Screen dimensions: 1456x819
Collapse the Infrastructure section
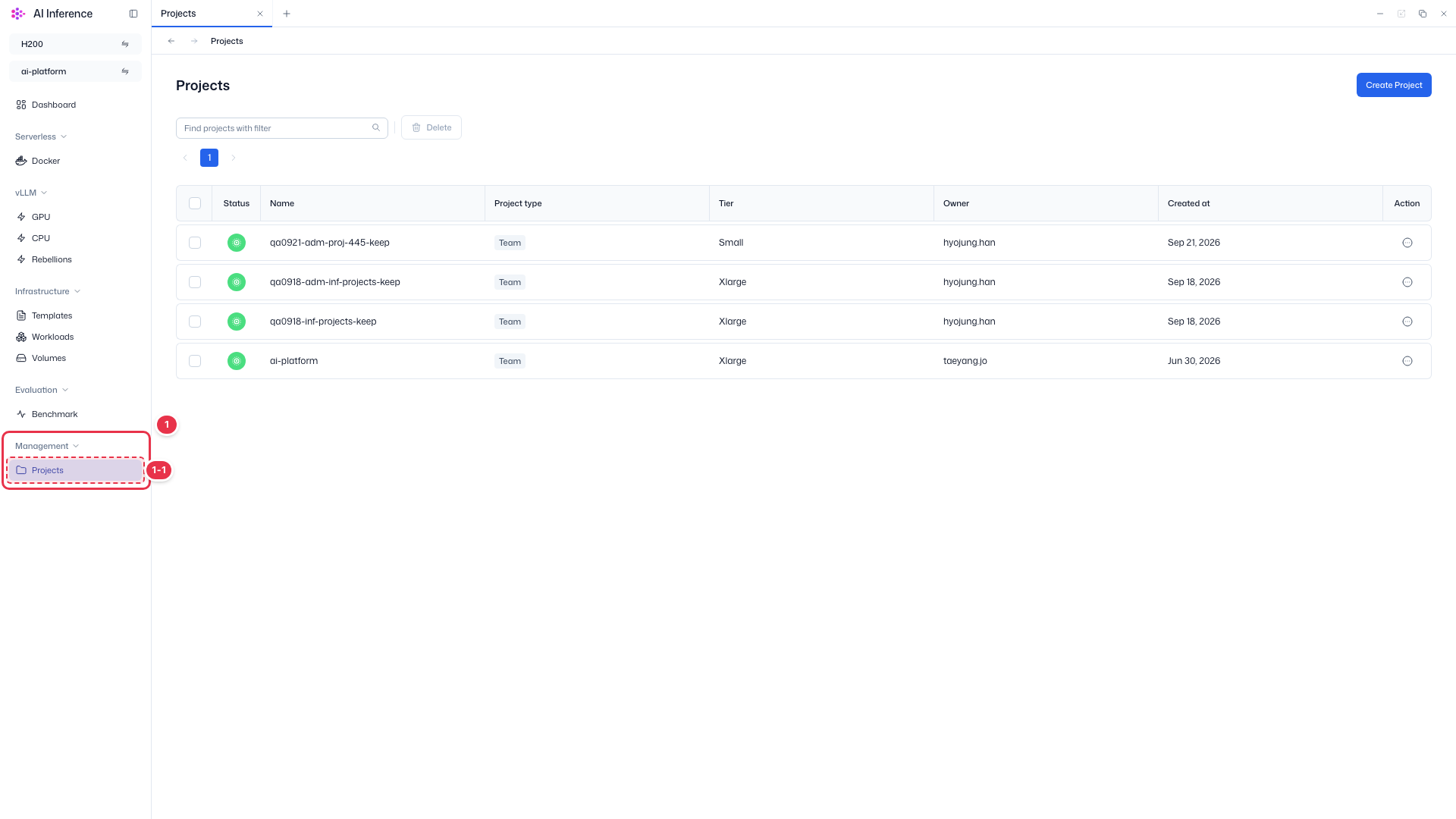(48, 291)
